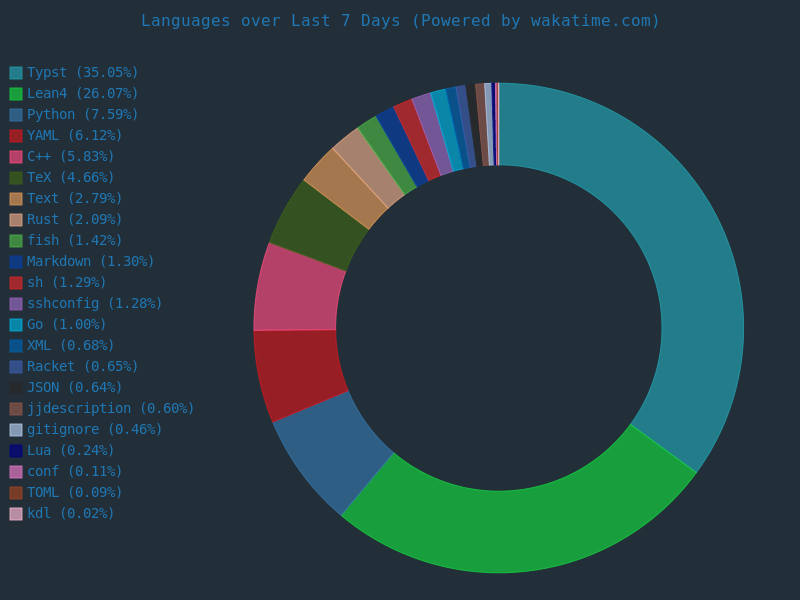
Task: Click the Rust legend color square
Action: pos(16,220)
